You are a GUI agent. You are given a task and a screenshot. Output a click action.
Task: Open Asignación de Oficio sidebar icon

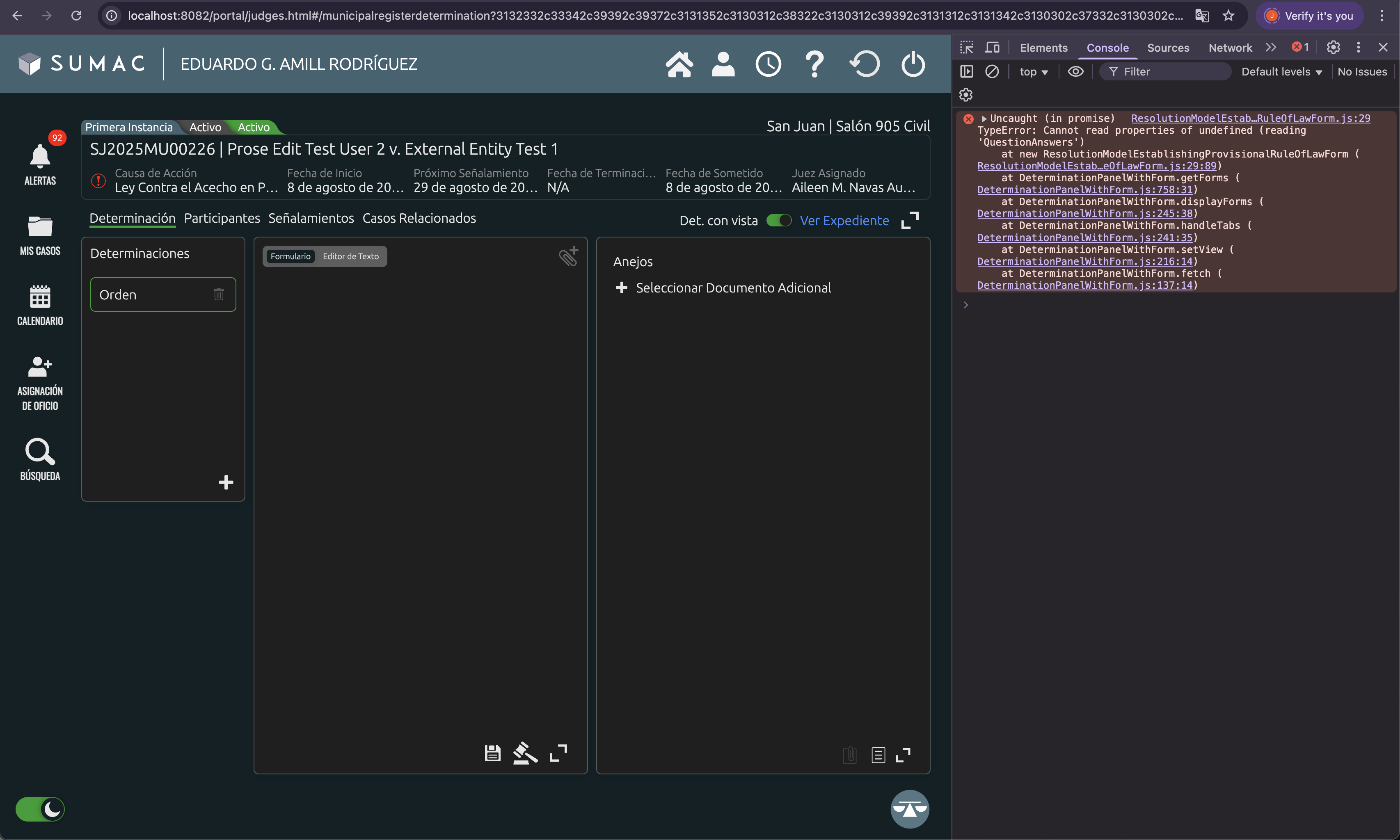pos(40,367)
